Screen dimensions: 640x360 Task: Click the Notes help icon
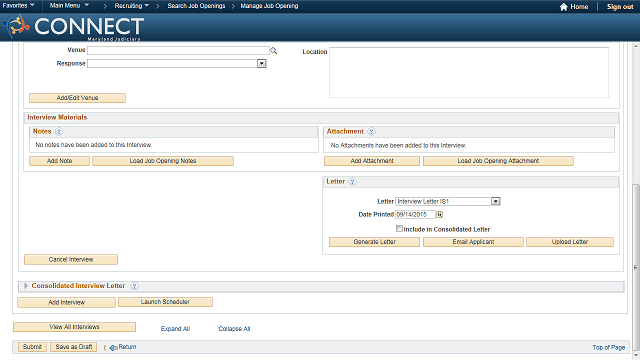(x=59, y=131)
